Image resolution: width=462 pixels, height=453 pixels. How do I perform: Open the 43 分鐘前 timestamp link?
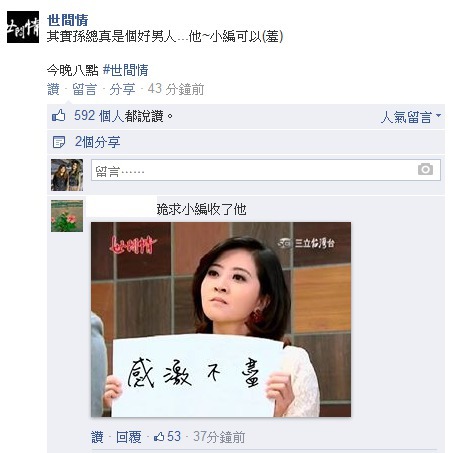point(176,89)
